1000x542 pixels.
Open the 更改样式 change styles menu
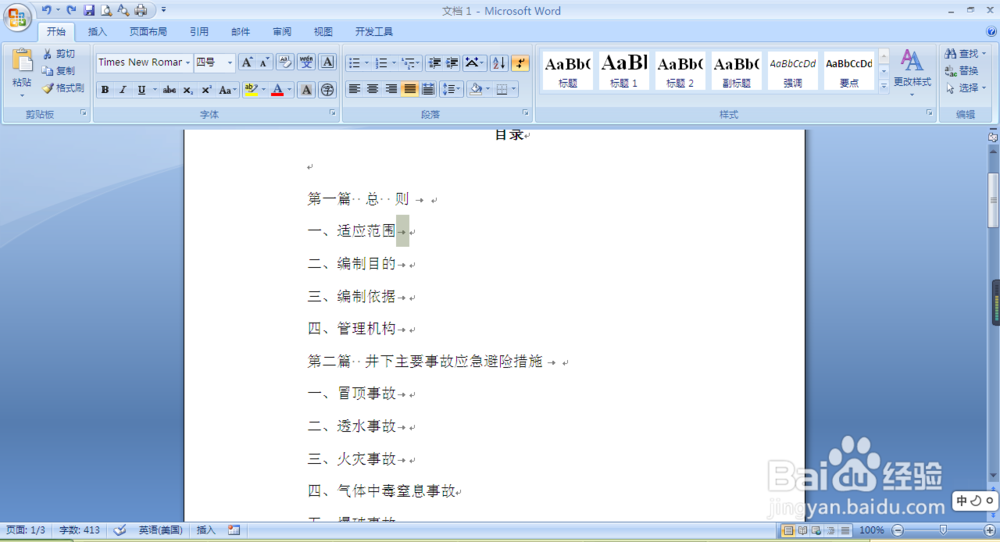pyautogui.click(x=912, y=72)
